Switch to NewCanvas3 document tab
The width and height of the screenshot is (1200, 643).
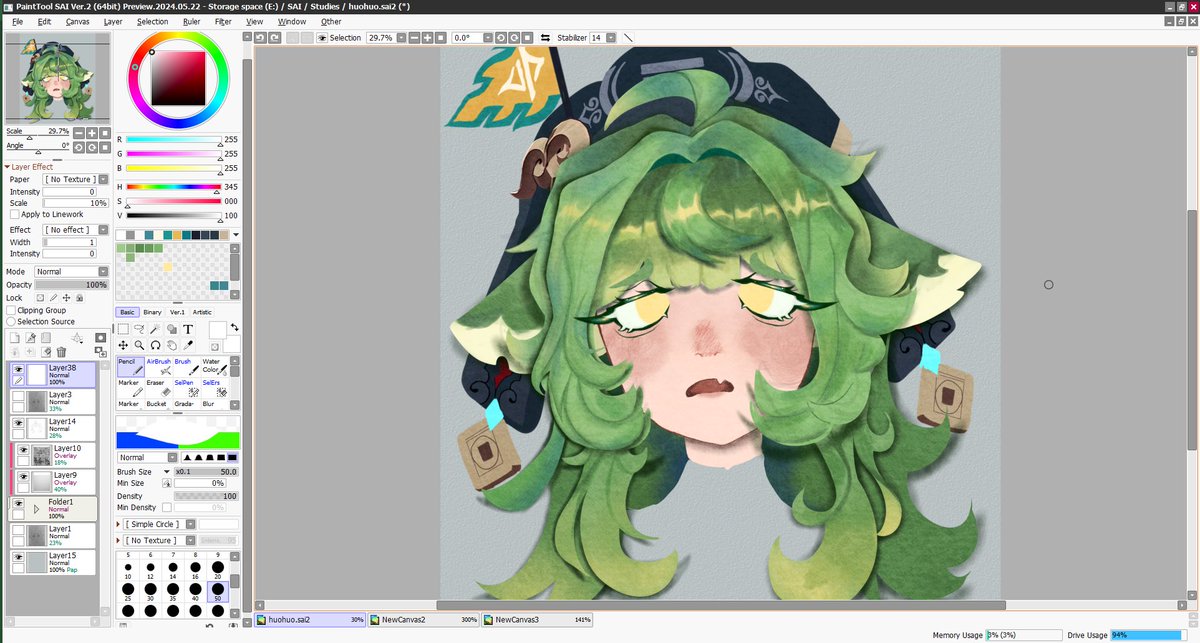click(538, 620)
